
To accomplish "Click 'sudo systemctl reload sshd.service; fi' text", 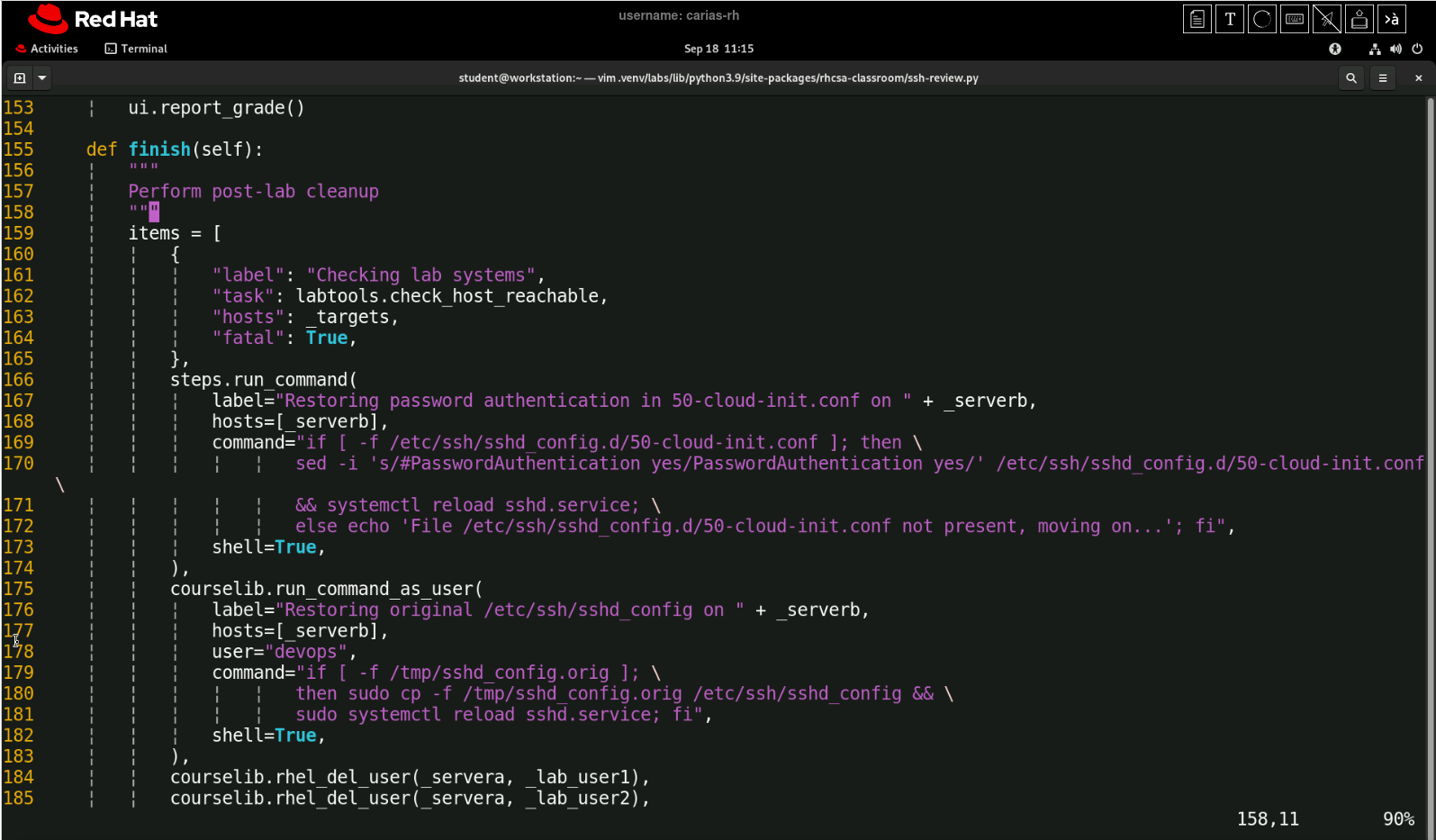I will pos(493,715).
